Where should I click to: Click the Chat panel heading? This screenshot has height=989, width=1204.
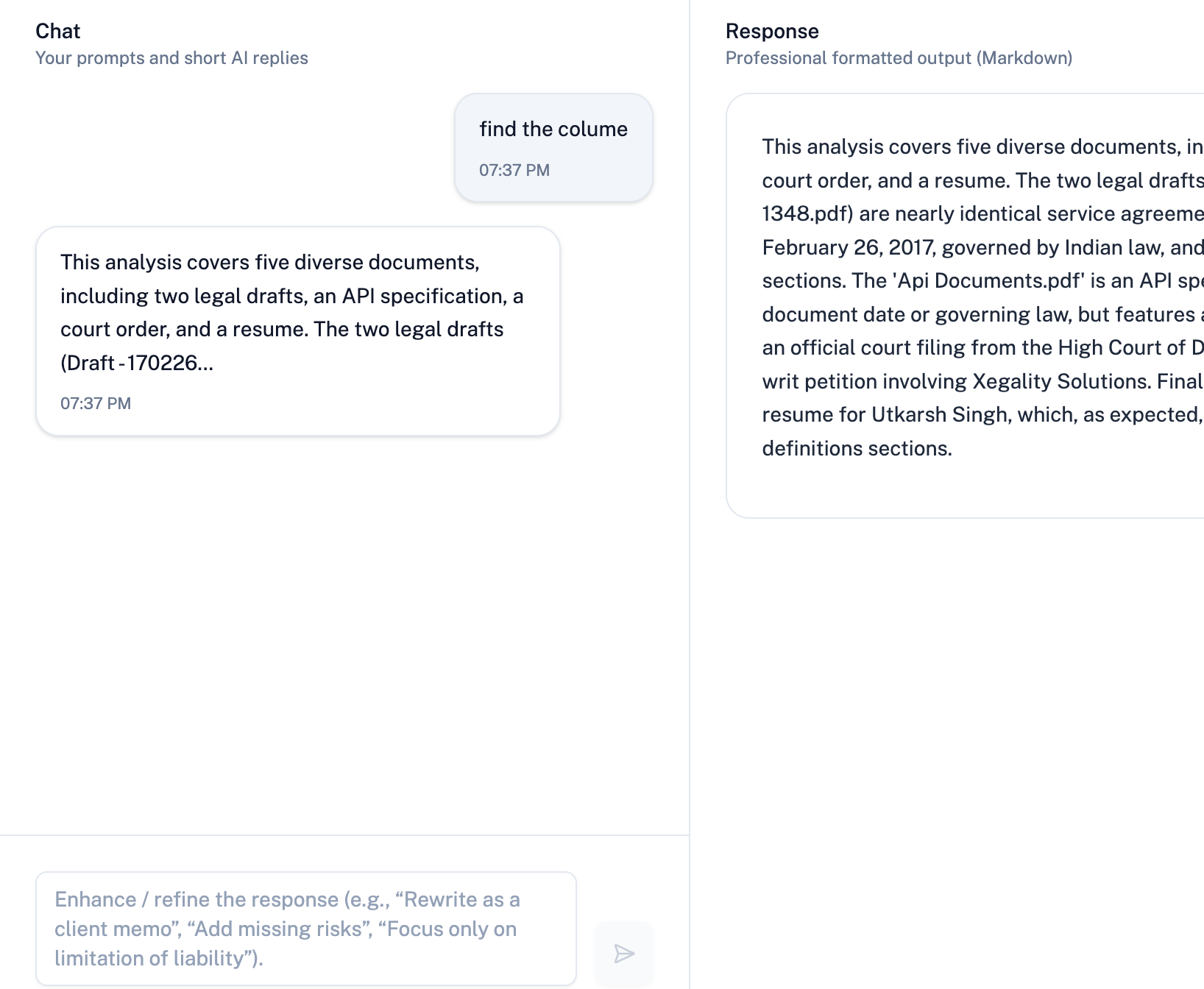57,31
